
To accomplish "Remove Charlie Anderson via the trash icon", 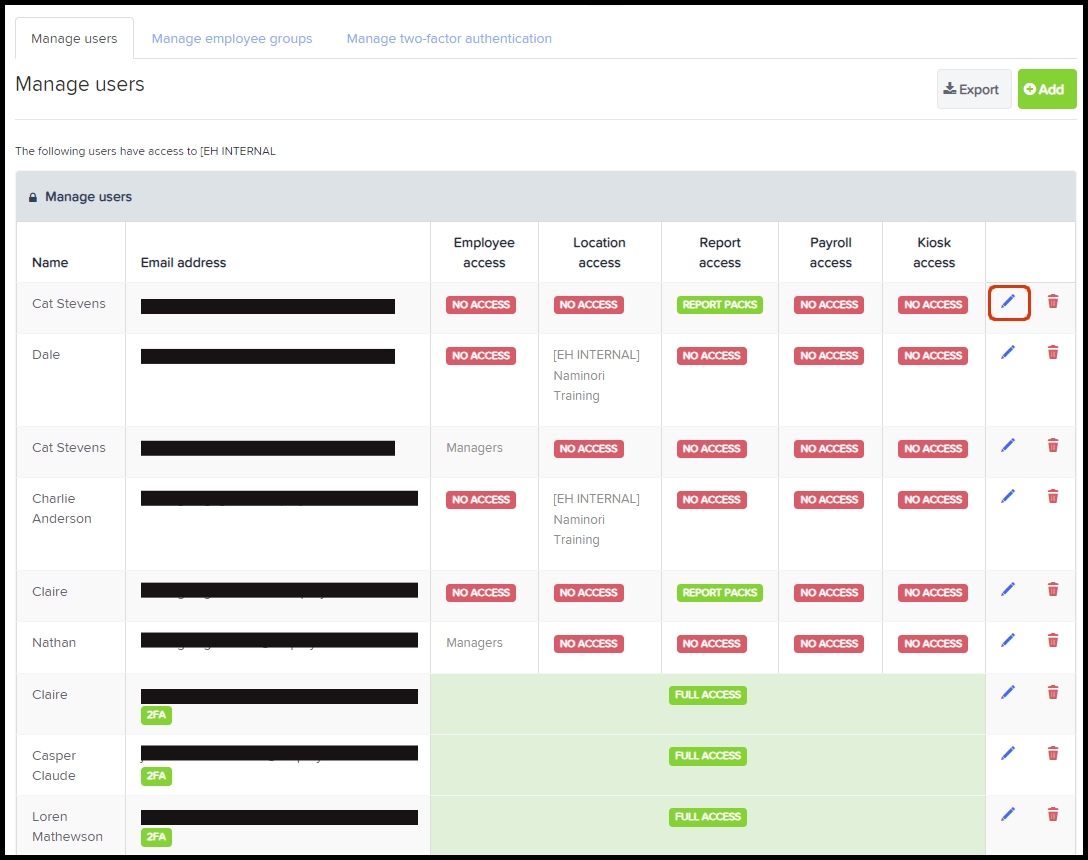I will tap(1053, 496).
